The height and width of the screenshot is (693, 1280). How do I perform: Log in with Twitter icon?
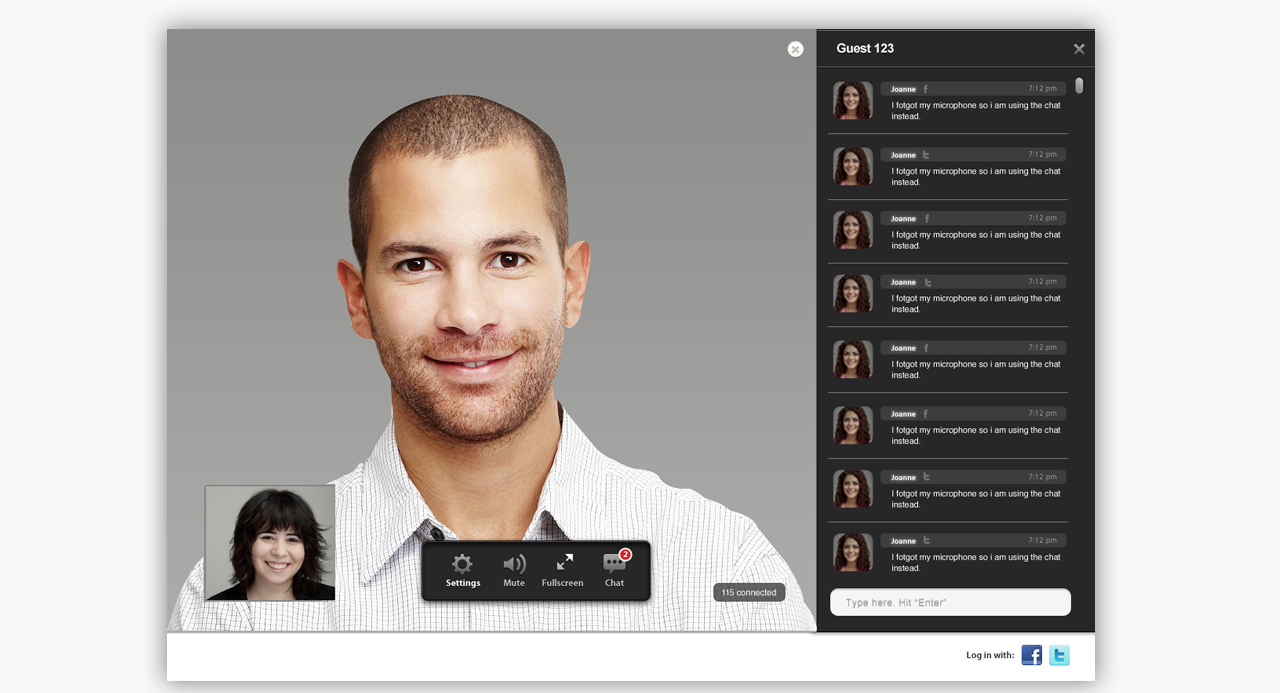(1059, 656)
